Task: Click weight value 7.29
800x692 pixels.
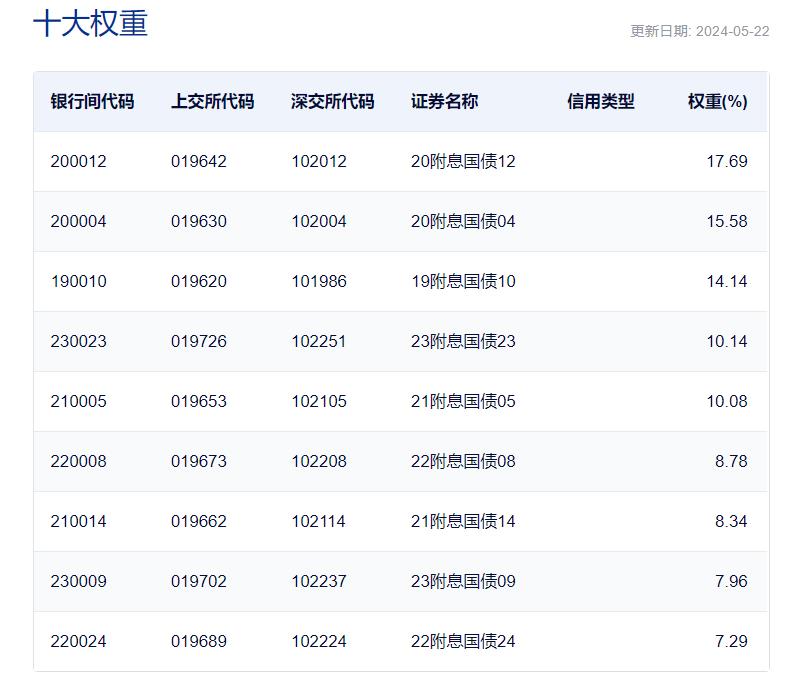Action: point(731,641)
